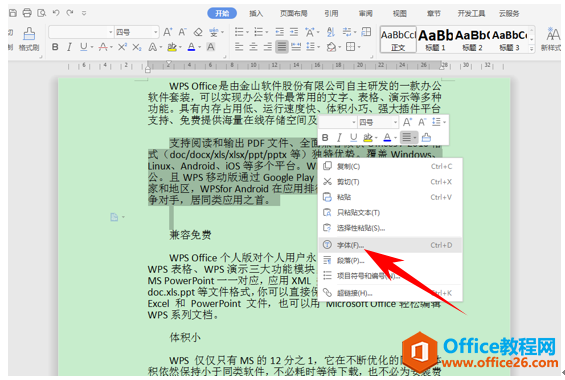Apply the 标题 1 style
Viewport: 565px width, 380px height.
(435, 39)
